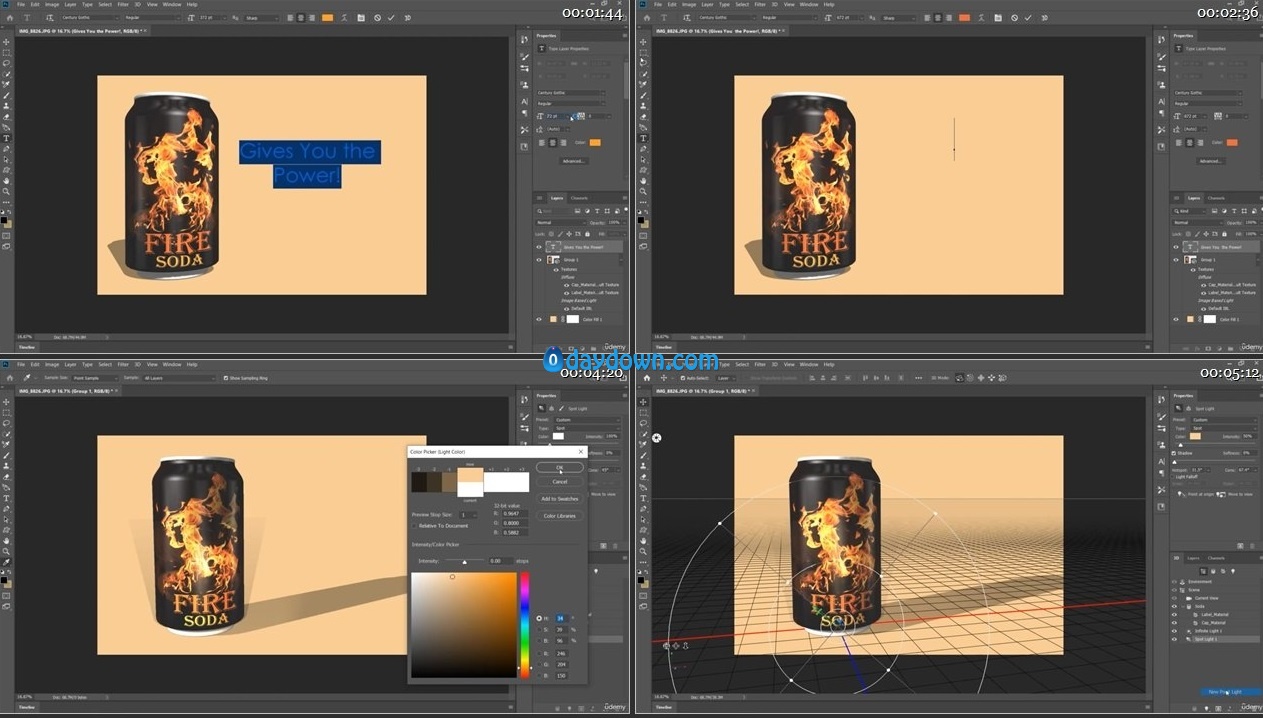Viewport: 1263px width, 718px height.
Task: Select the S radio button in Color Picker
Action: tap(539, 630)
